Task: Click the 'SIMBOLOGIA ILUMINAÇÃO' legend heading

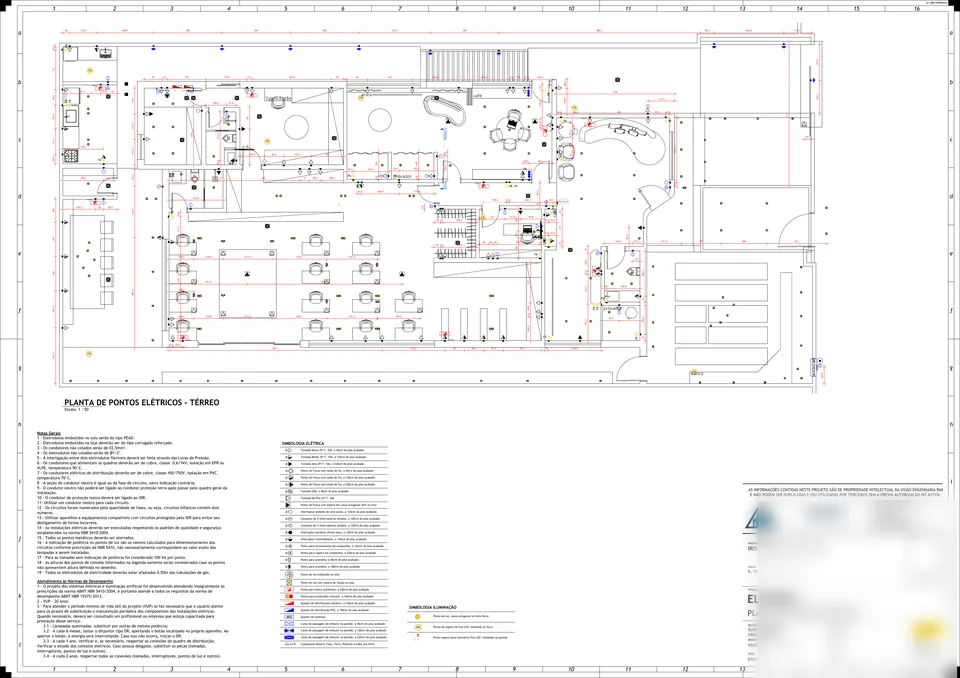Action: (x=432, y=608)
